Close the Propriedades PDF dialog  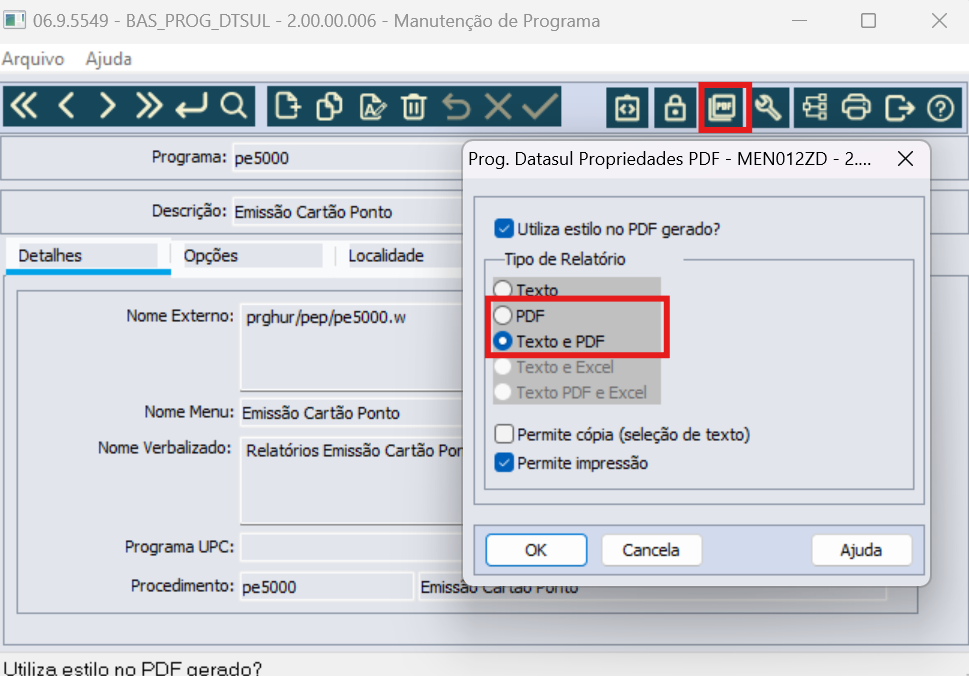(905, 159)
